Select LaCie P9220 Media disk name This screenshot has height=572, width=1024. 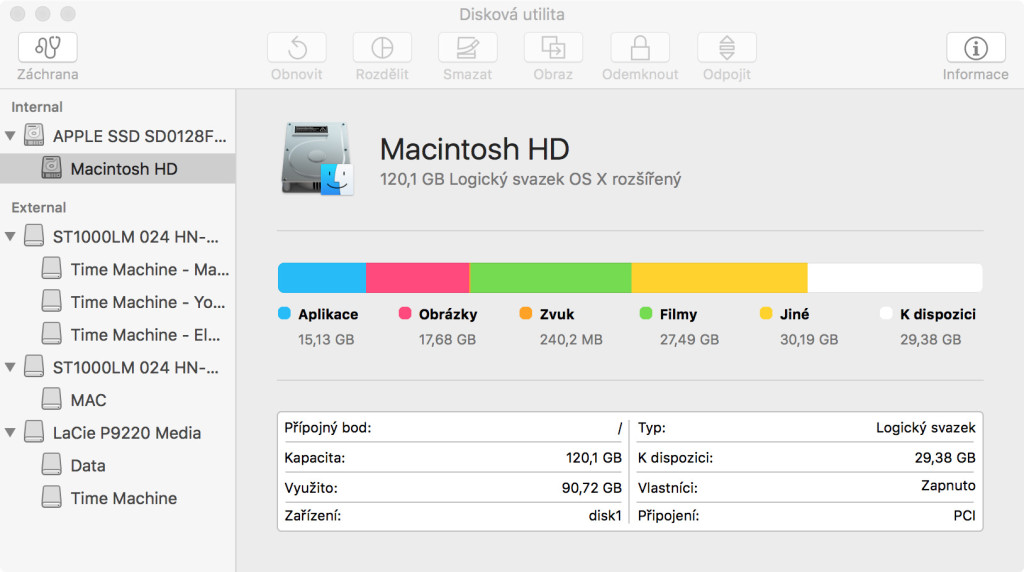tap(127, 433)
